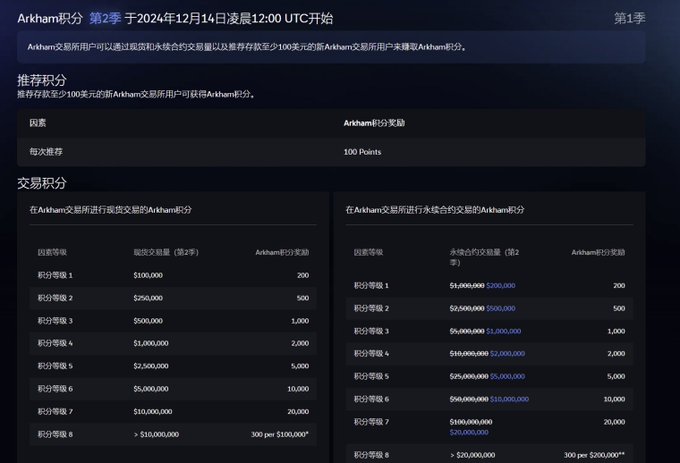The image size is (680, 463).
Task: Click the > $10,000,000 spot volume cell
Action: [x=156, y=434]
